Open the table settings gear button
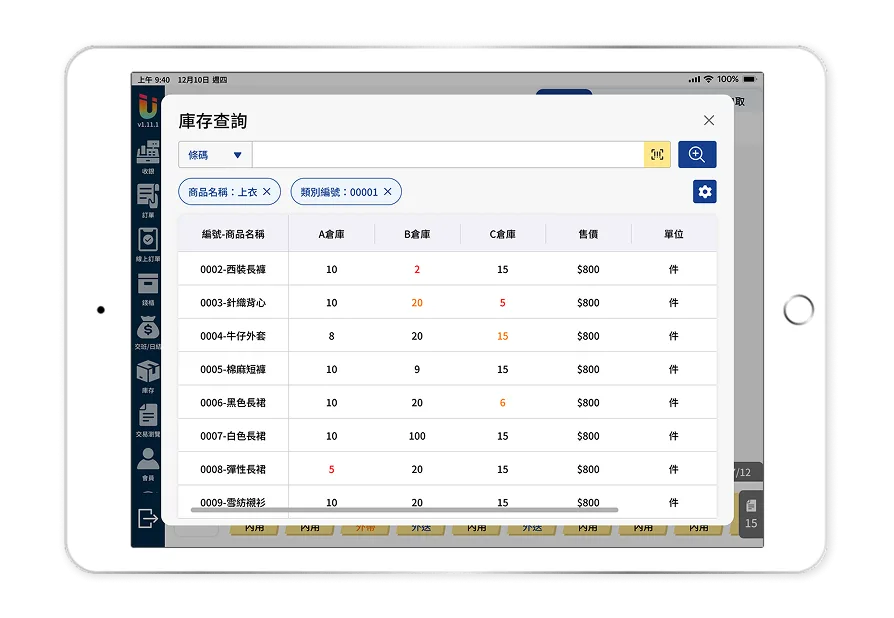Viewport: 894px width, 618px height. point(704,192)
